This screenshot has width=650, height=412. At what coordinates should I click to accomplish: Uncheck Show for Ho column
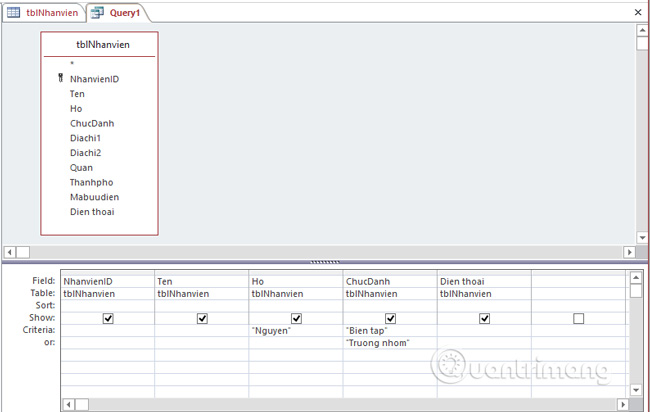point(296,318)
